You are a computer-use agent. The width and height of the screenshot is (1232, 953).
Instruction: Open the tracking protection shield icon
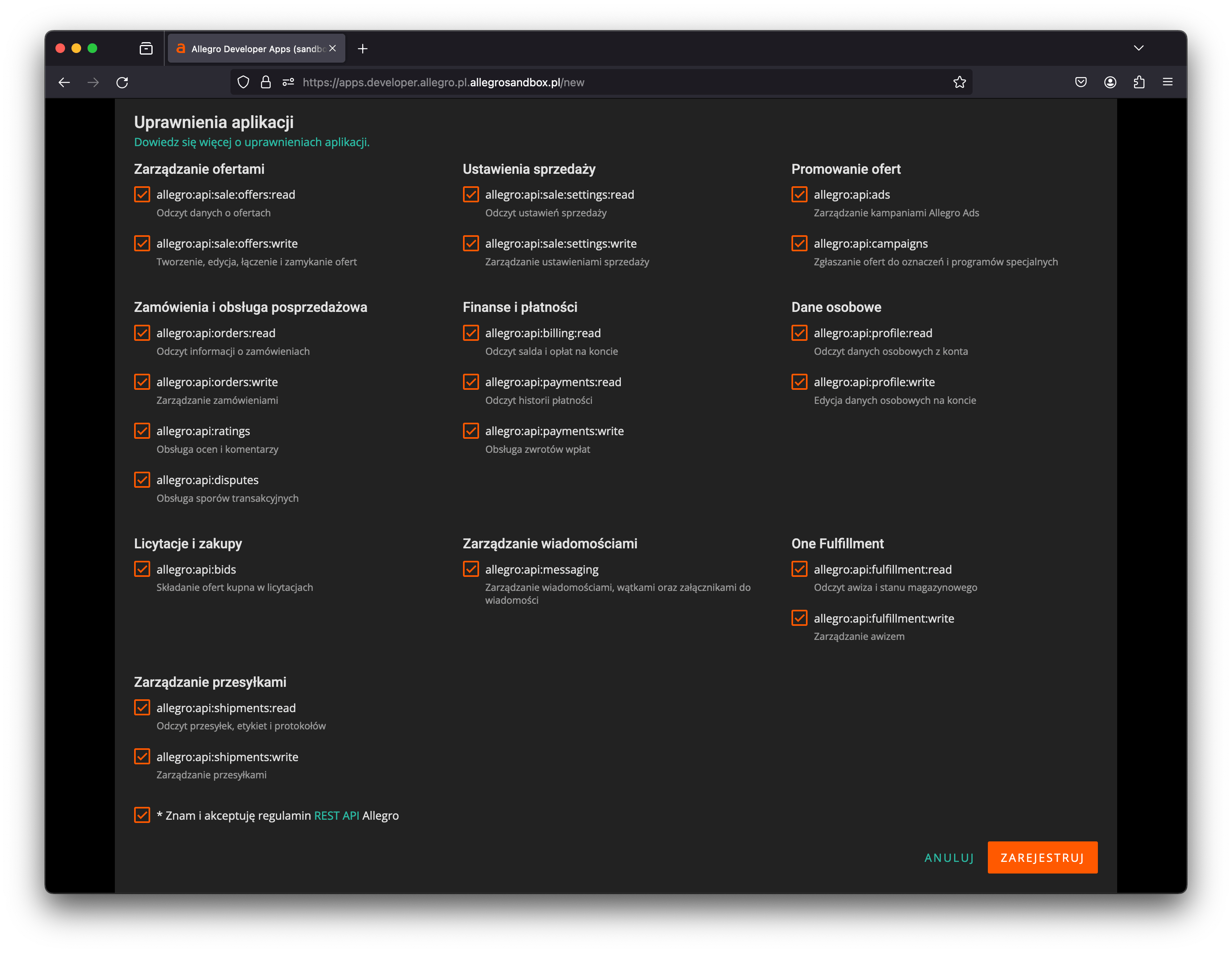(x=243, y=82)
